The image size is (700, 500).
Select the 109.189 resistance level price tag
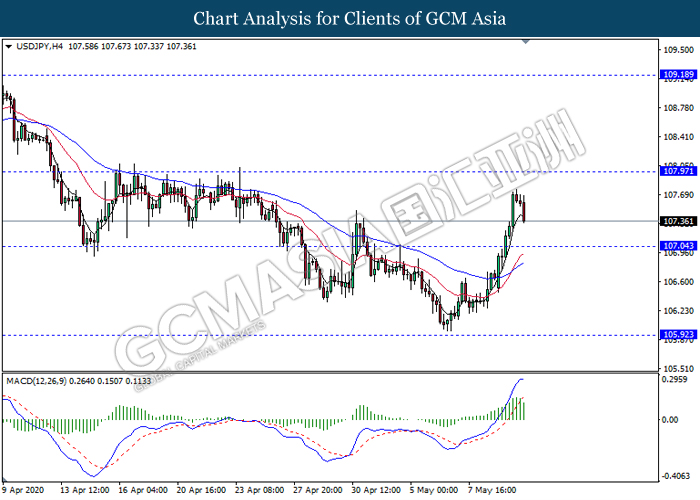click(677, 74)
